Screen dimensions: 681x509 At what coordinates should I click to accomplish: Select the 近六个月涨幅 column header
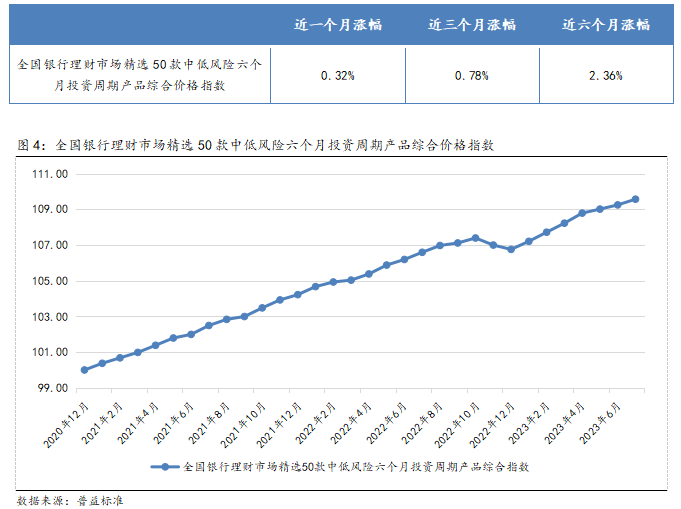606,24
